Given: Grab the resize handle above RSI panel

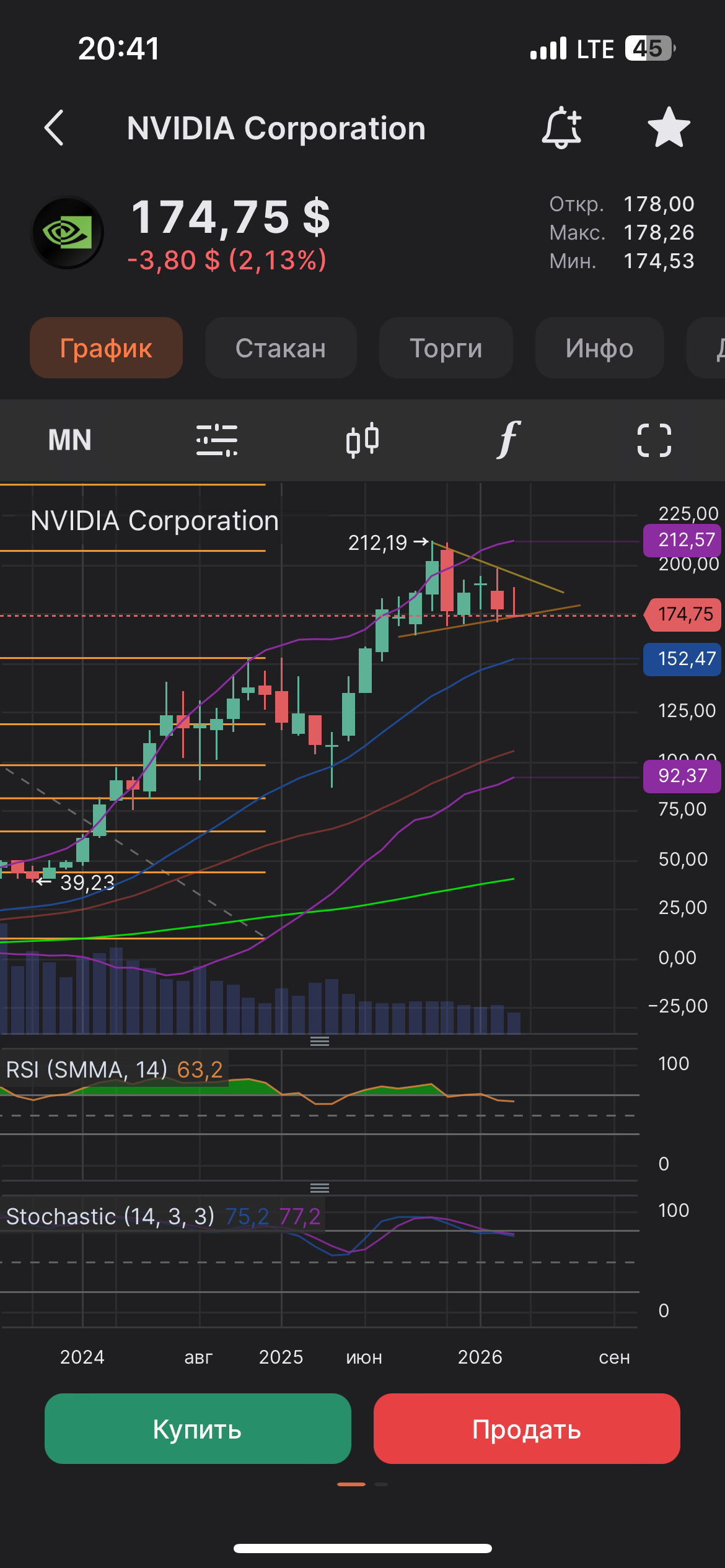Looking at the screenshot, I should [320, 1041].
